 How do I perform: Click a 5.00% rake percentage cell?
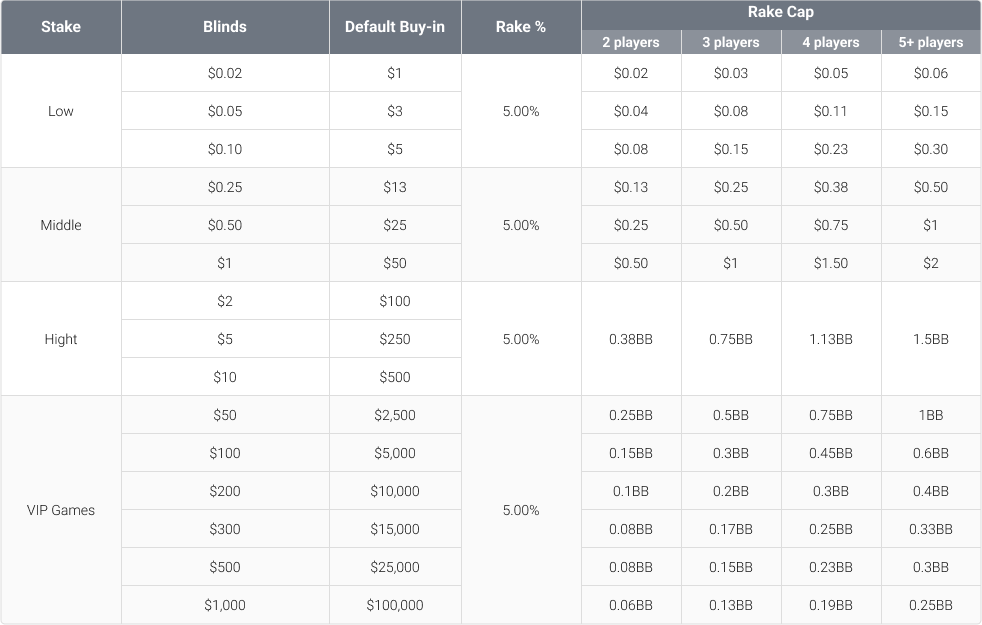(x=520, y=111)
